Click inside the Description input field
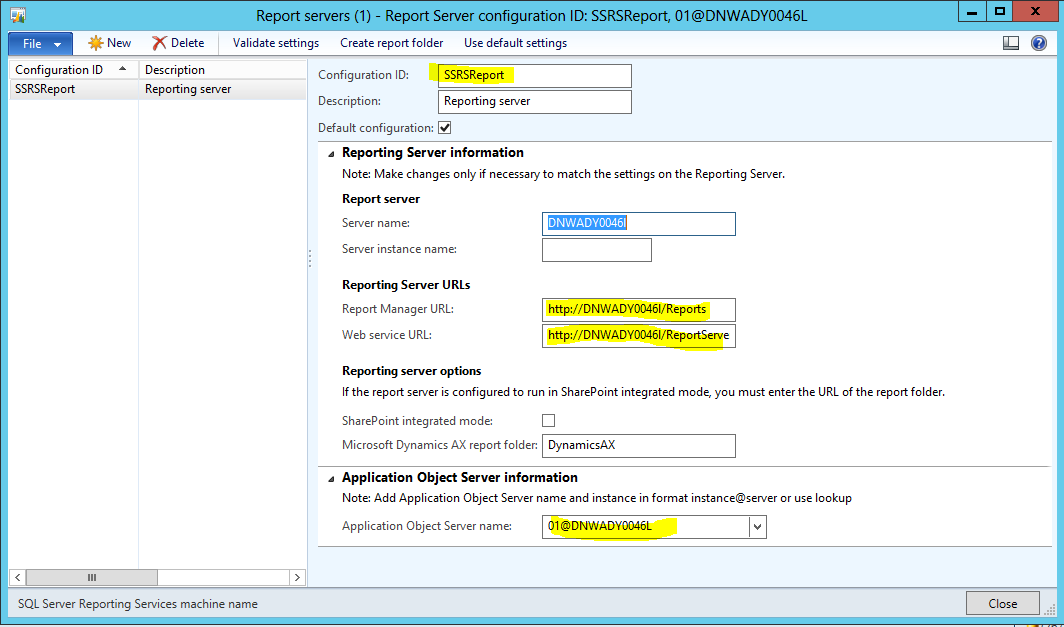 tap(534, 101)
